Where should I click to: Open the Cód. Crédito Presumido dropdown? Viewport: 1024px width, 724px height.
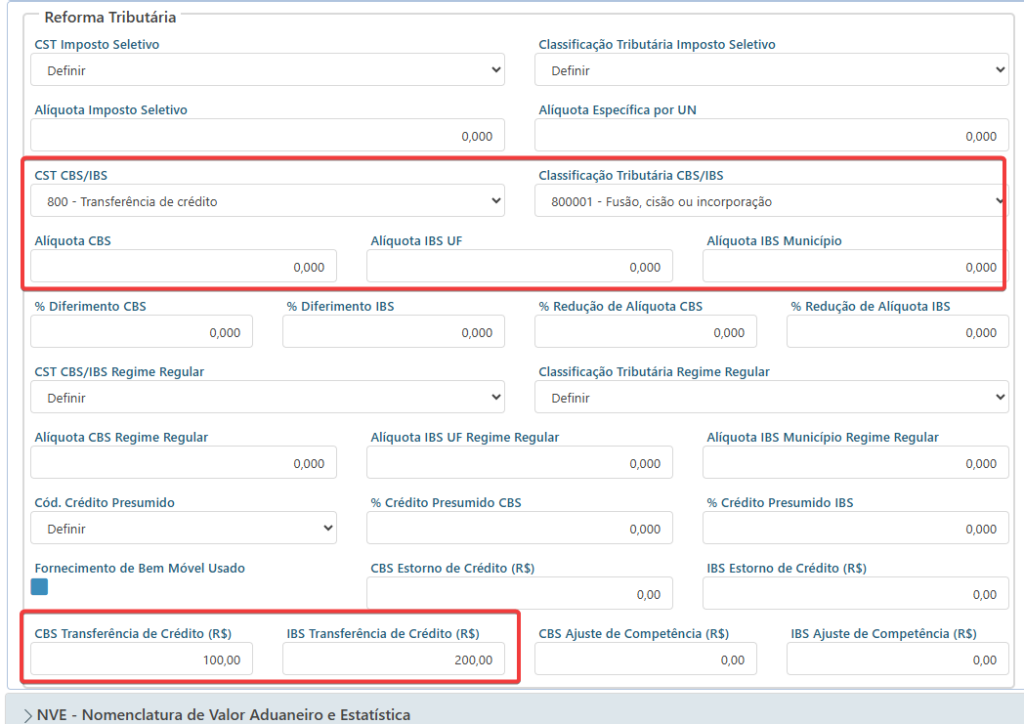click(x=184, y=528)
